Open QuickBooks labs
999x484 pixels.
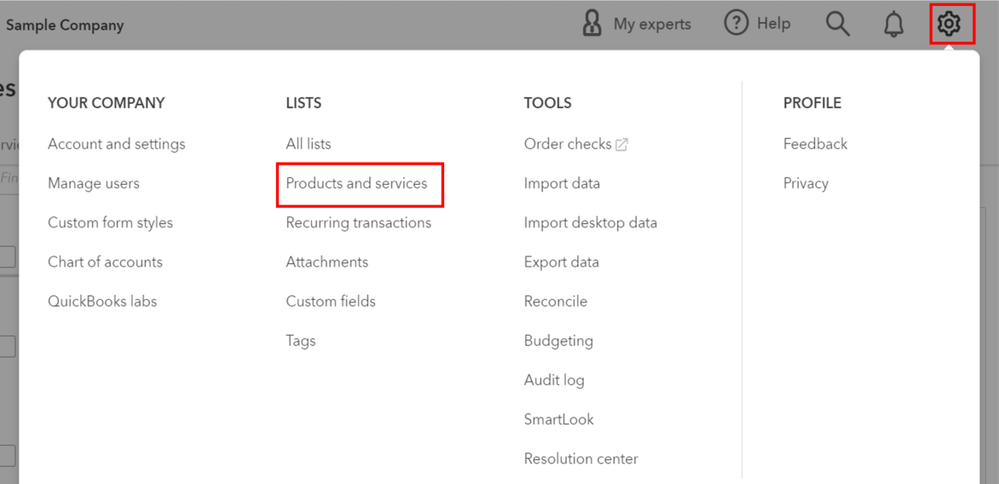[102, 302]
